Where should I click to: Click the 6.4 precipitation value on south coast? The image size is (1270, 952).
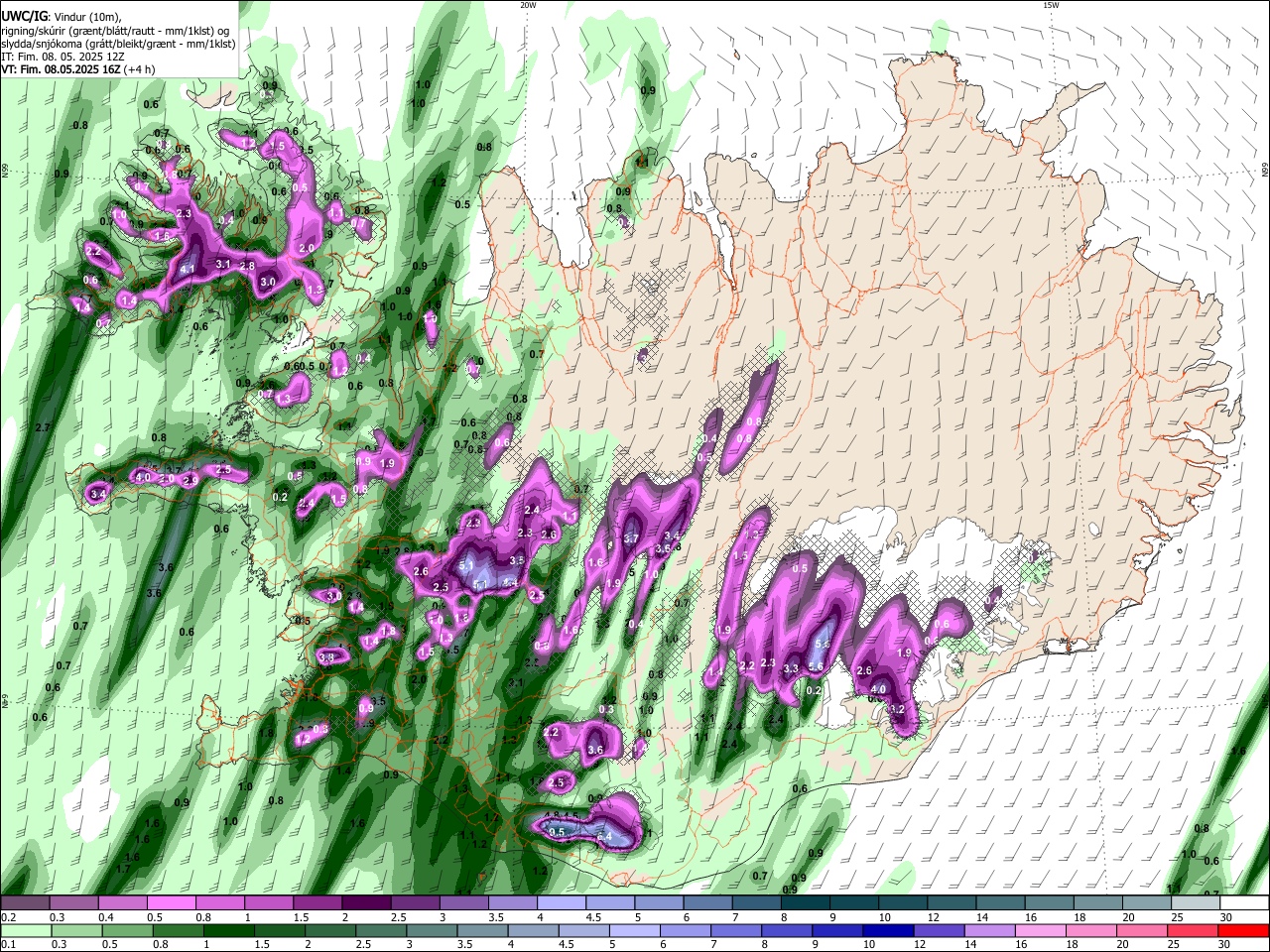pyautogui.click(x=604, y=837)
